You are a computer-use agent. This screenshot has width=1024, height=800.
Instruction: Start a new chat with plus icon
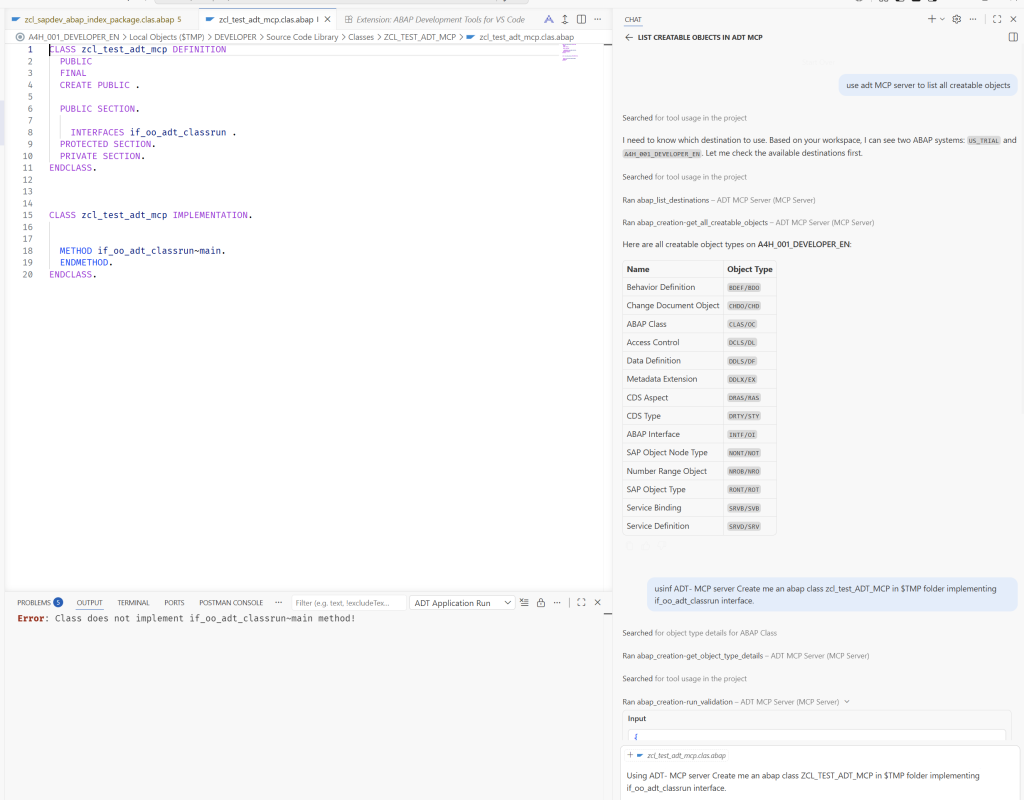pos(932,19)
